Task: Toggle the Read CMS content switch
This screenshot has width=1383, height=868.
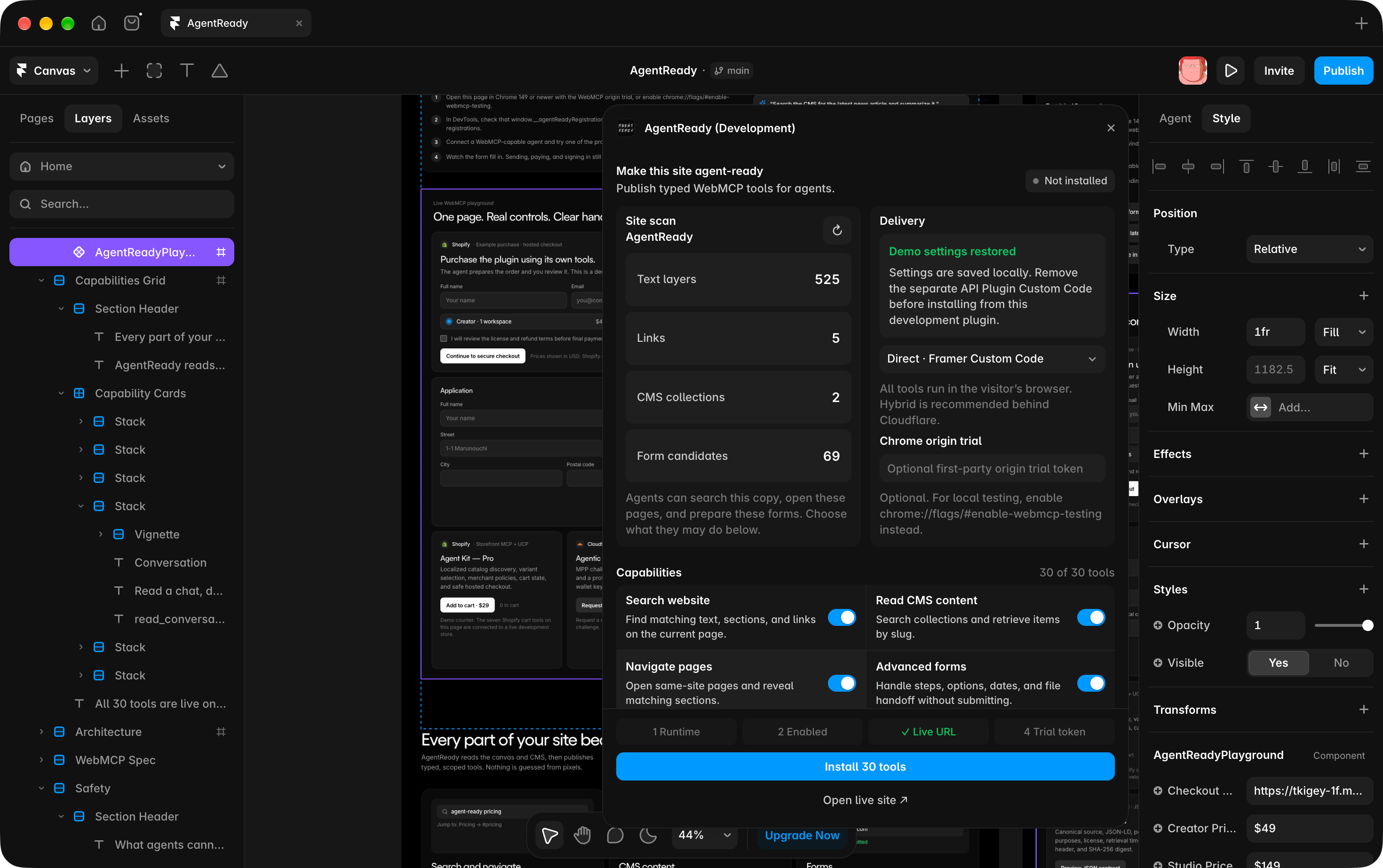Action: (x=1091, y=617)
